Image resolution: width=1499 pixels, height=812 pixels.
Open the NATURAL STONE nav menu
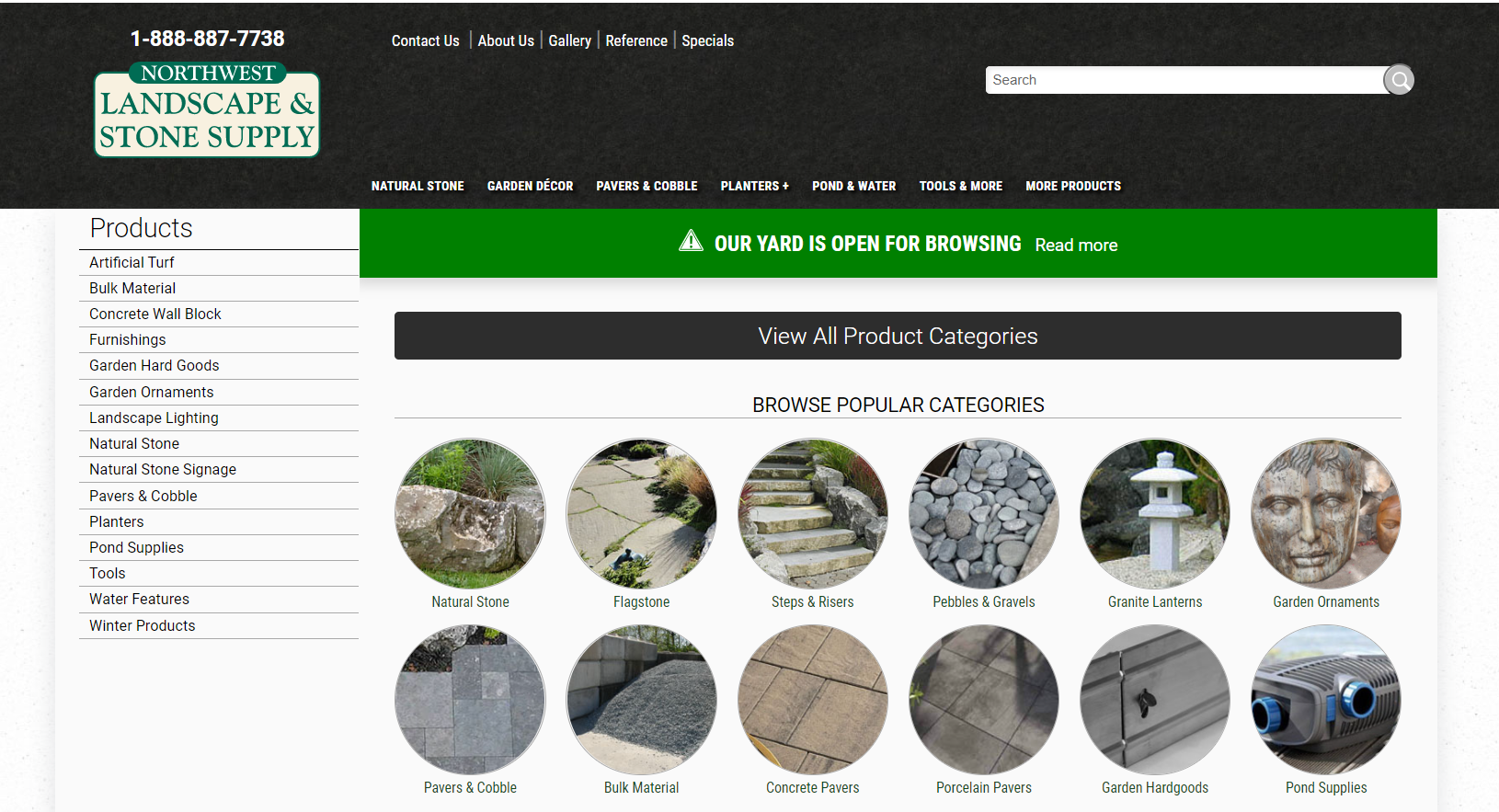pos(418,186)
